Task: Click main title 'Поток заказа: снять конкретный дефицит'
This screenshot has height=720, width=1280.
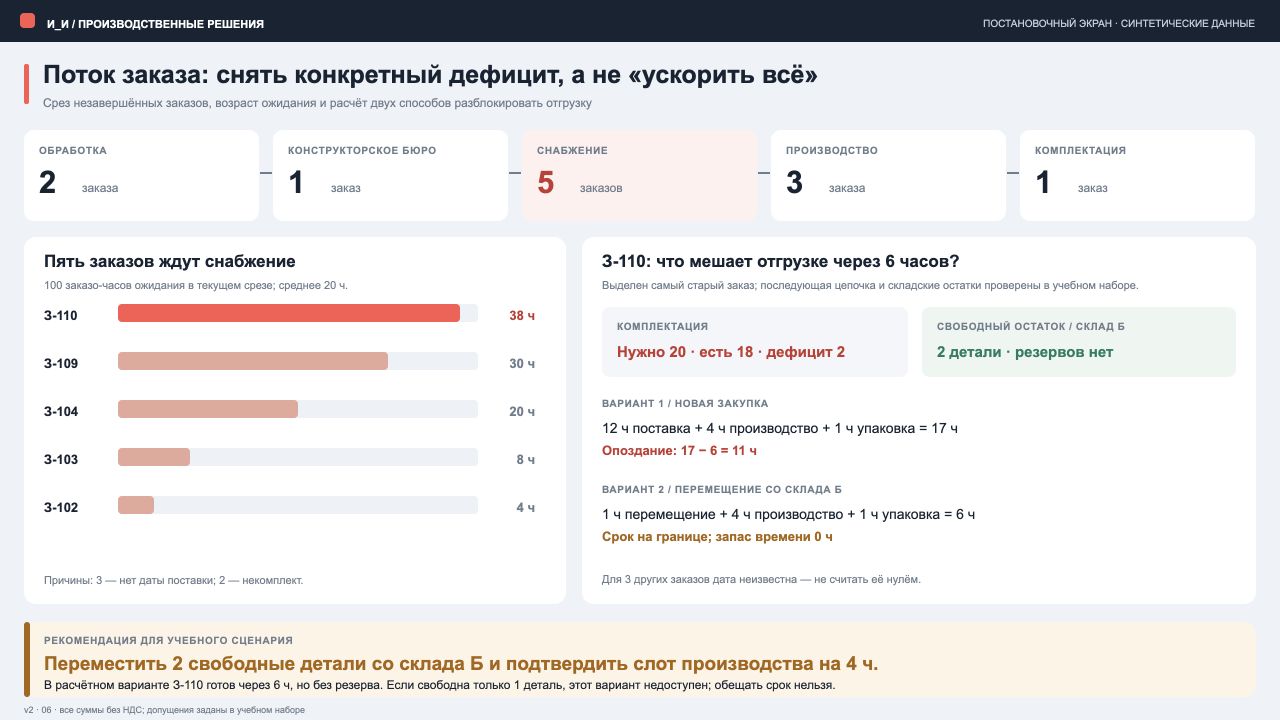Action: click(x=431, y=76)
